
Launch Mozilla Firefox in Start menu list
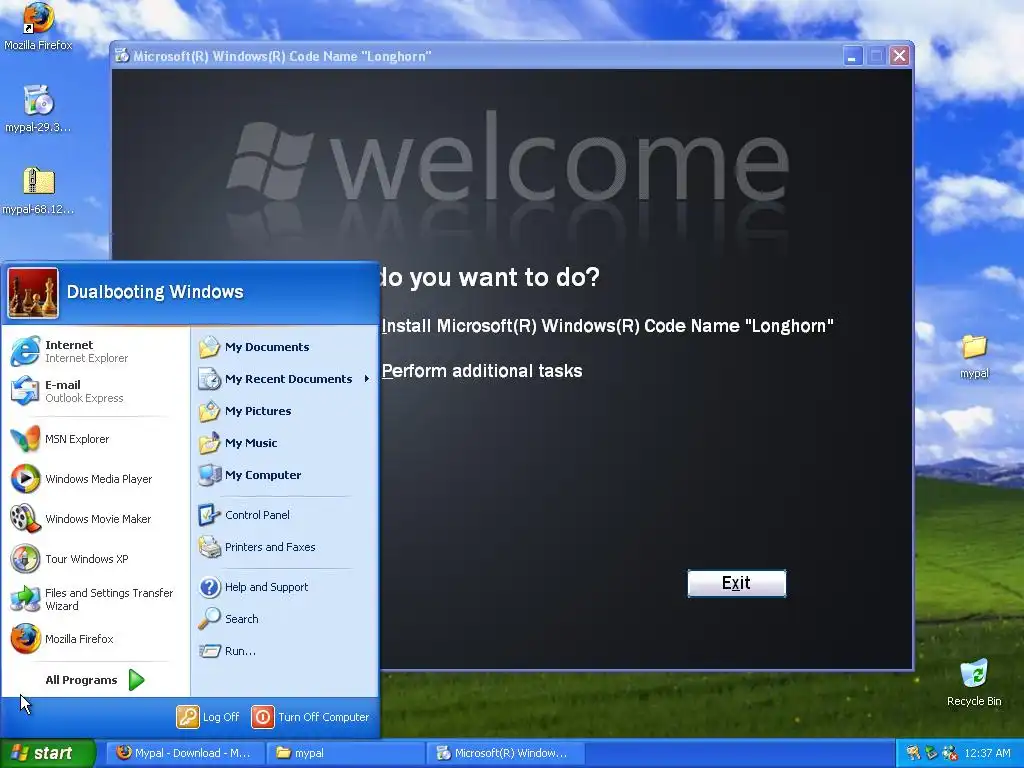click(95, 639)
